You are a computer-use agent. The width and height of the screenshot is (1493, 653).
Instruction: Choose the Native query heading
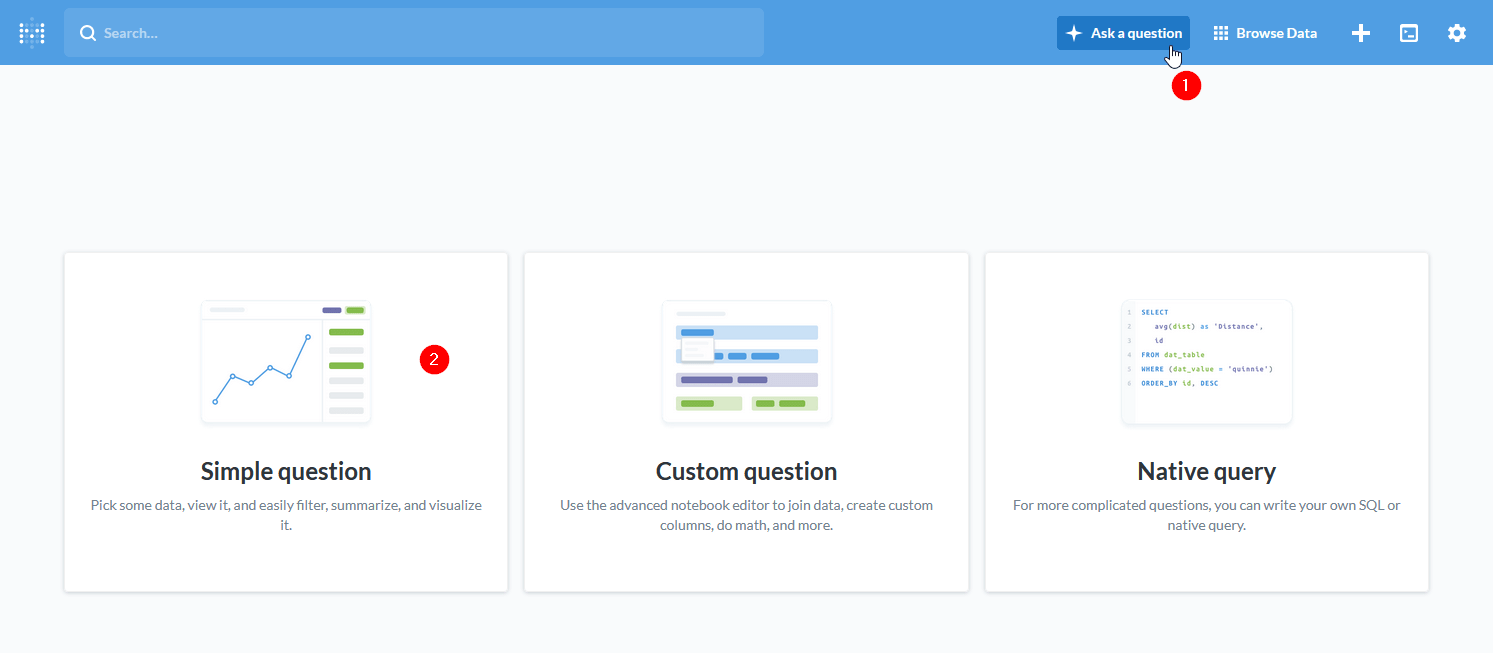[x=1206, y=471]
